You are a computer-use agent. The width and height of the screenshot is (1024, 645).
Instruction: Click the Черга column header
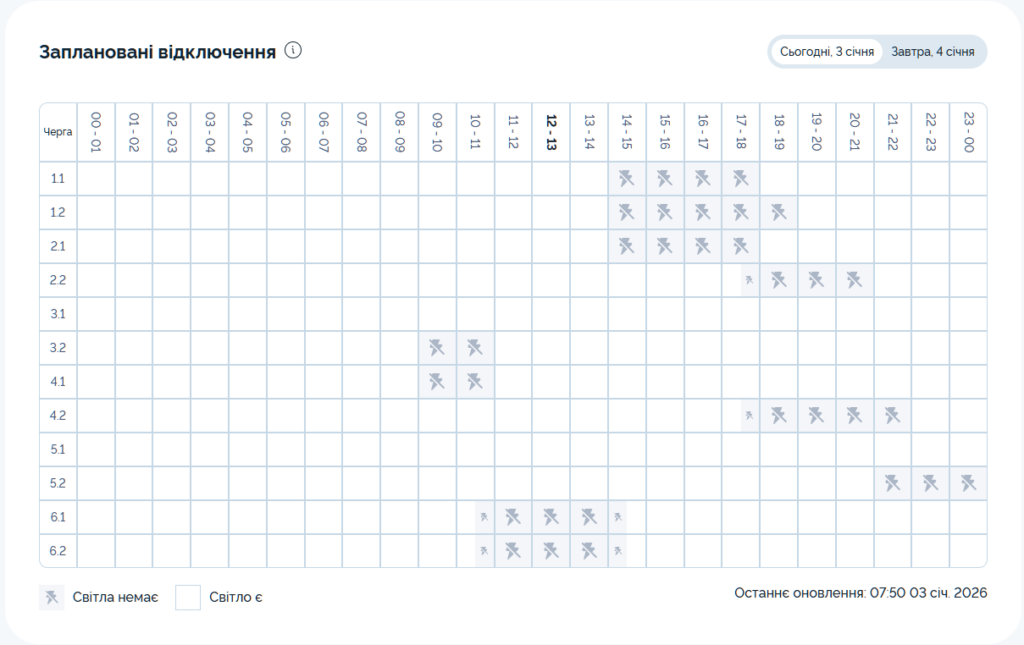58,131
